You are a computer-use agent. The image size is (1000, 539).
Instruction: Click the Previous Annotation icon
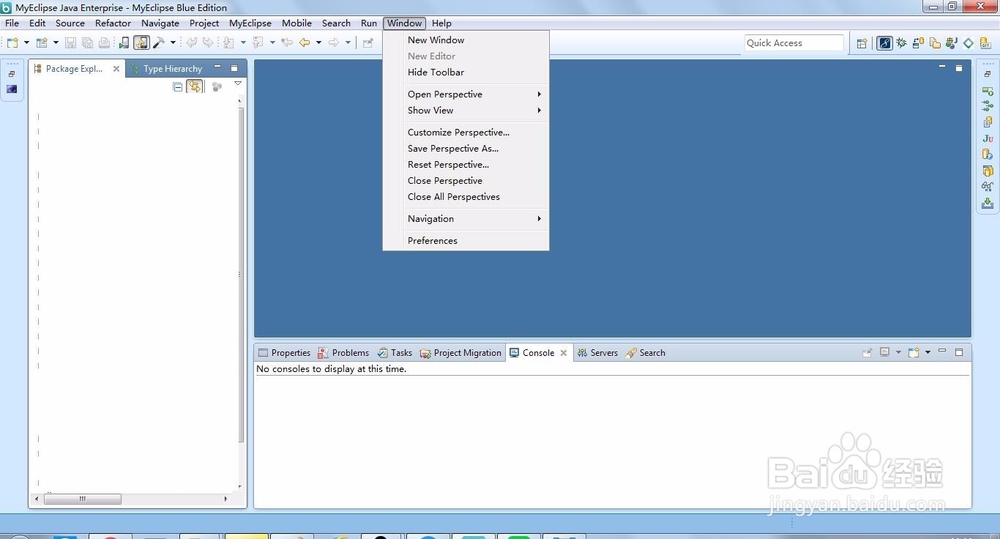pyautogui.click(x=258, y=43)
